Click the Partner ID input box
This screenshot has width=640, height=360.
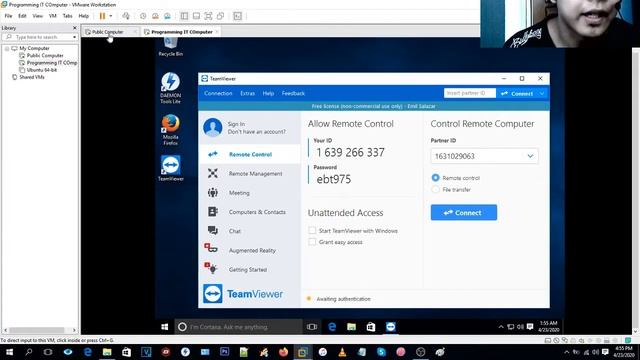tap(484, 156)
